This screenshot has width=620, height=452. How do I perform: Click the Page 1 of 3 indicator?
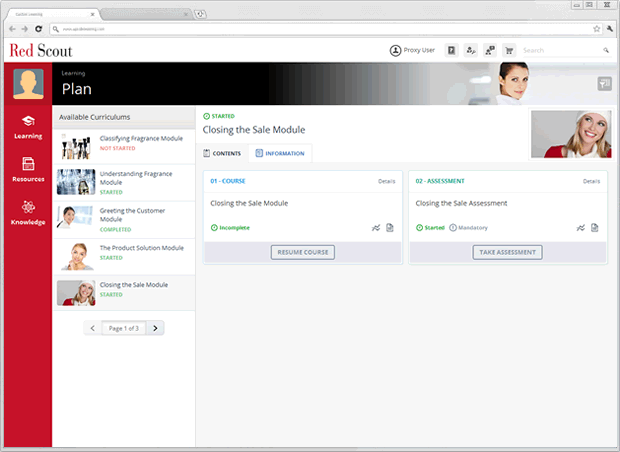[x=124, y=328]
